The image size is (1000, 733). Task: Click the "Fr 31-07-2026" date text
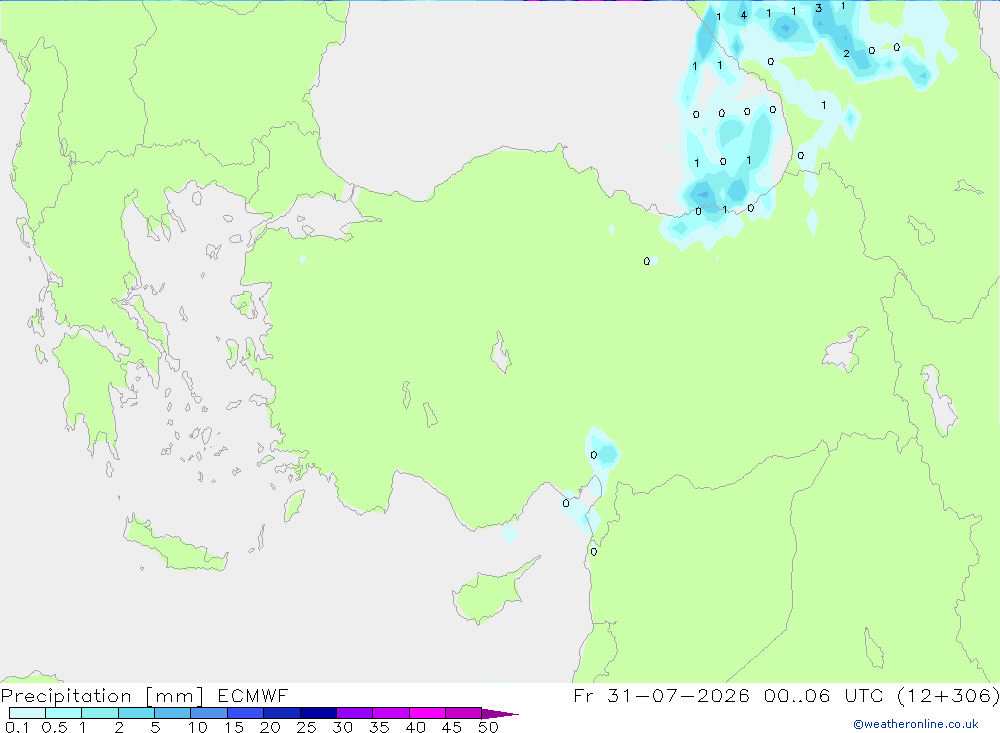click(x=661, y=695)
